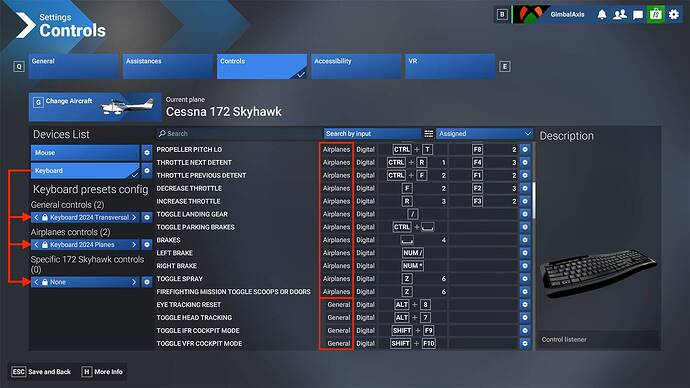Open the notifications bell icon
The image size is (690, 388).
click(x=602, y=15)
